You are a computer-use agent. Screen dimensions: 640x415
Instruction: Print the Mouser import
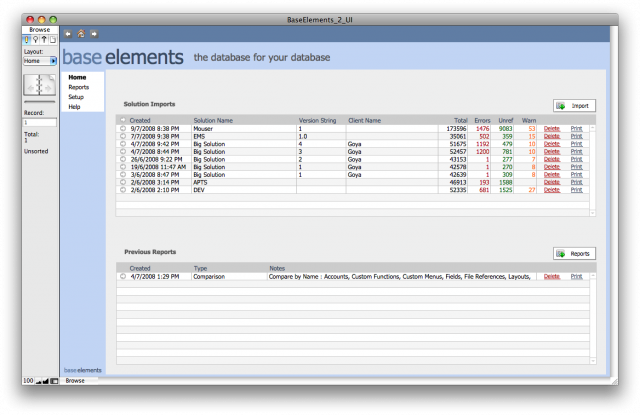click(x=576, y=128)
